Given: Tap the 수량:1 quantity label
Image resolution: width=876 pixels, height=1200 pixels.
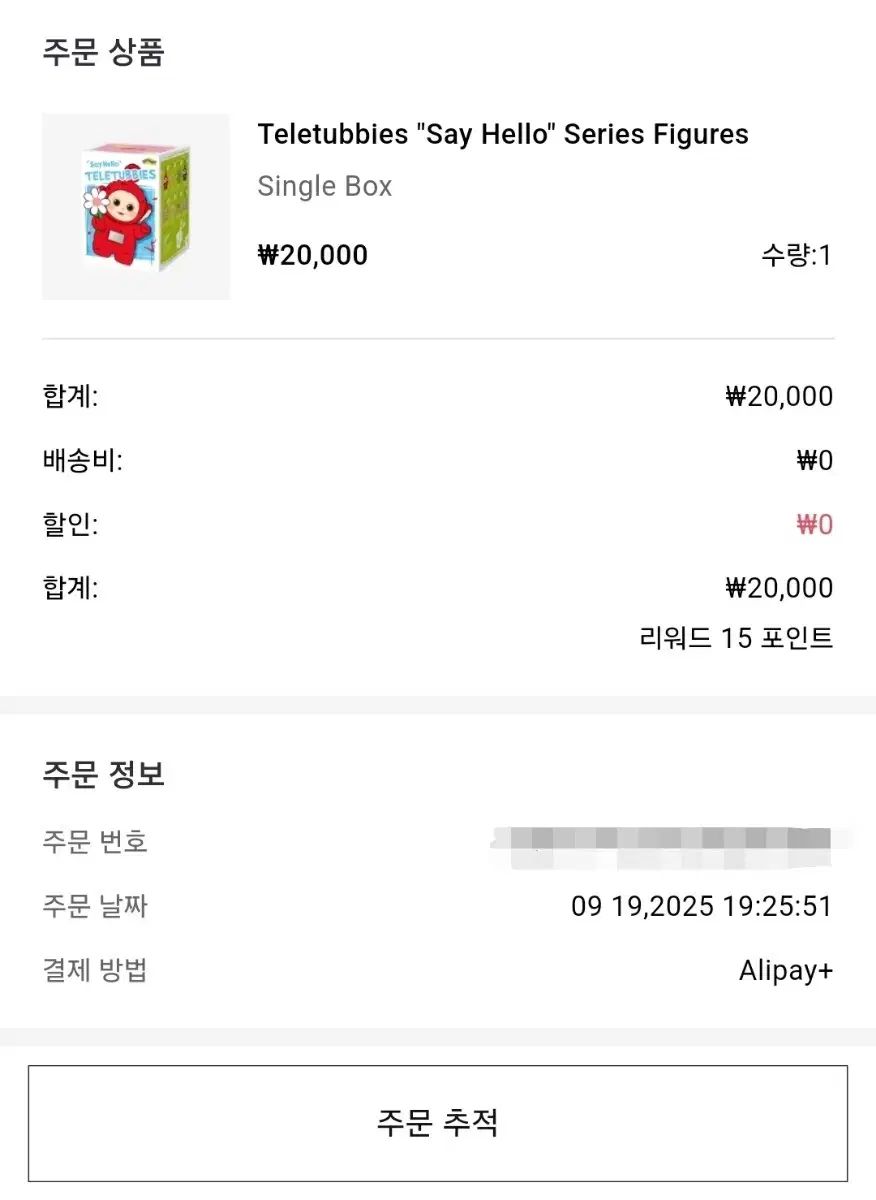Looking at the screenshot, I should click(796, 256).
